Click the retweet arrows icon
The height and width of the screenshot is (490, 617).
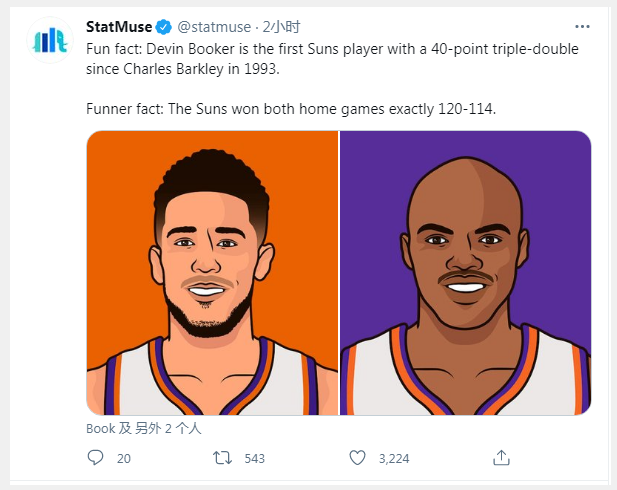[225, 458]
